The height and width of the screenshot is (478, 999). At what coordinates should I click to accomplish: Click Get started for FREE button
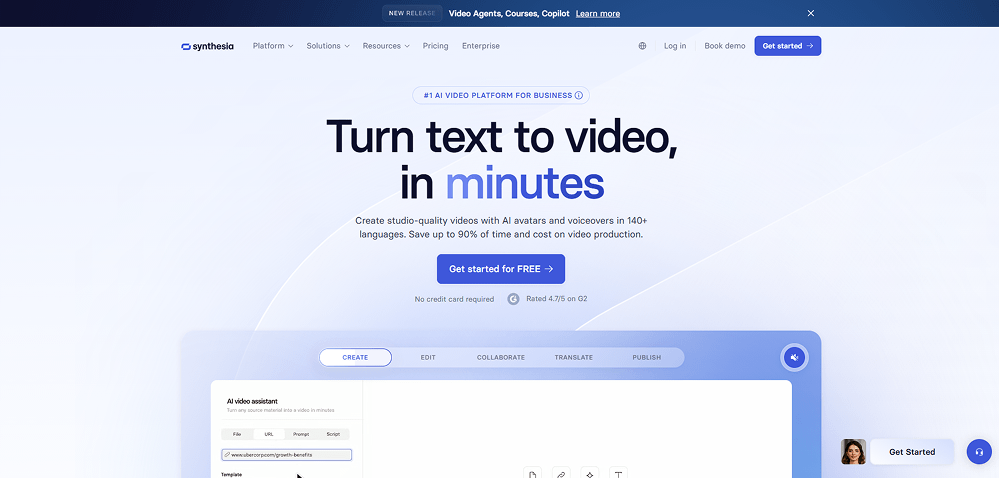(x=501, y=269)
